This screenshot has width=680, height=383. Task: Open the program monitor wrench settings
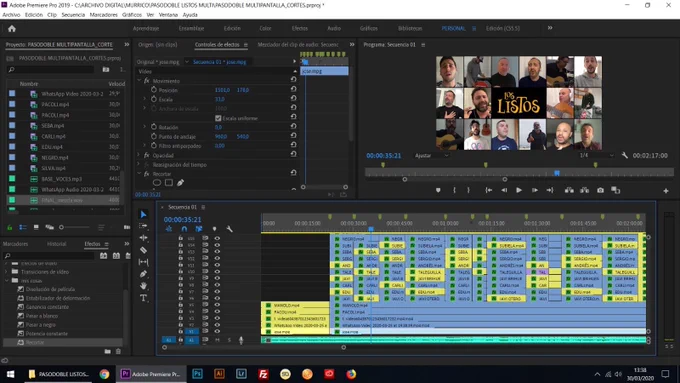click(x=624, y=155)
